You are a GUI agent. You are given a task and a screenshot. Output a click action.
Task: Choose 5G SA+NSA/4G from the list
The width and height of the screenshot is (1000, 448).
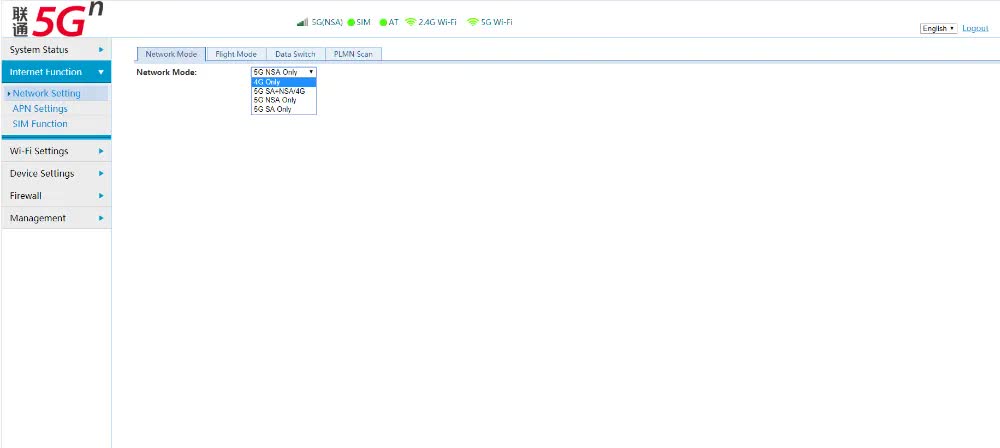pos(284,91)
